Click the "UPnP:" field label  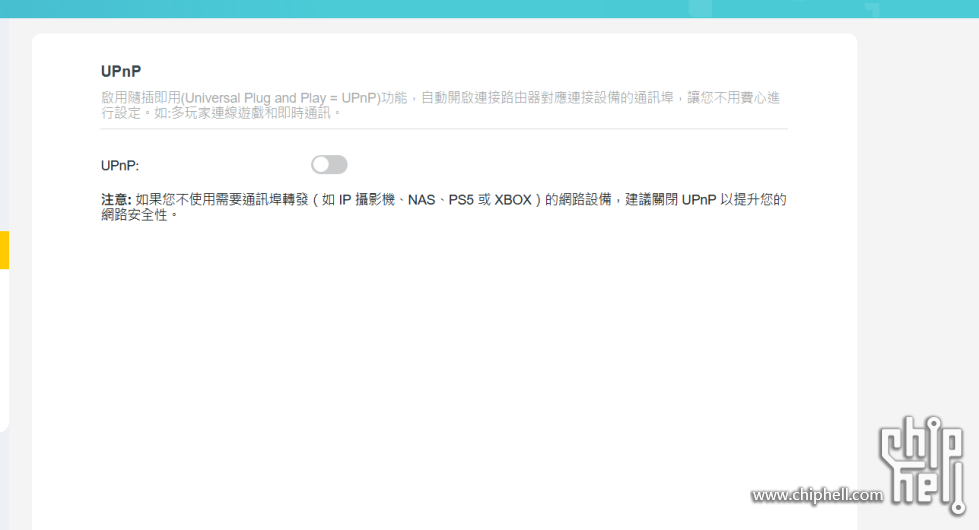pos(120,166)
